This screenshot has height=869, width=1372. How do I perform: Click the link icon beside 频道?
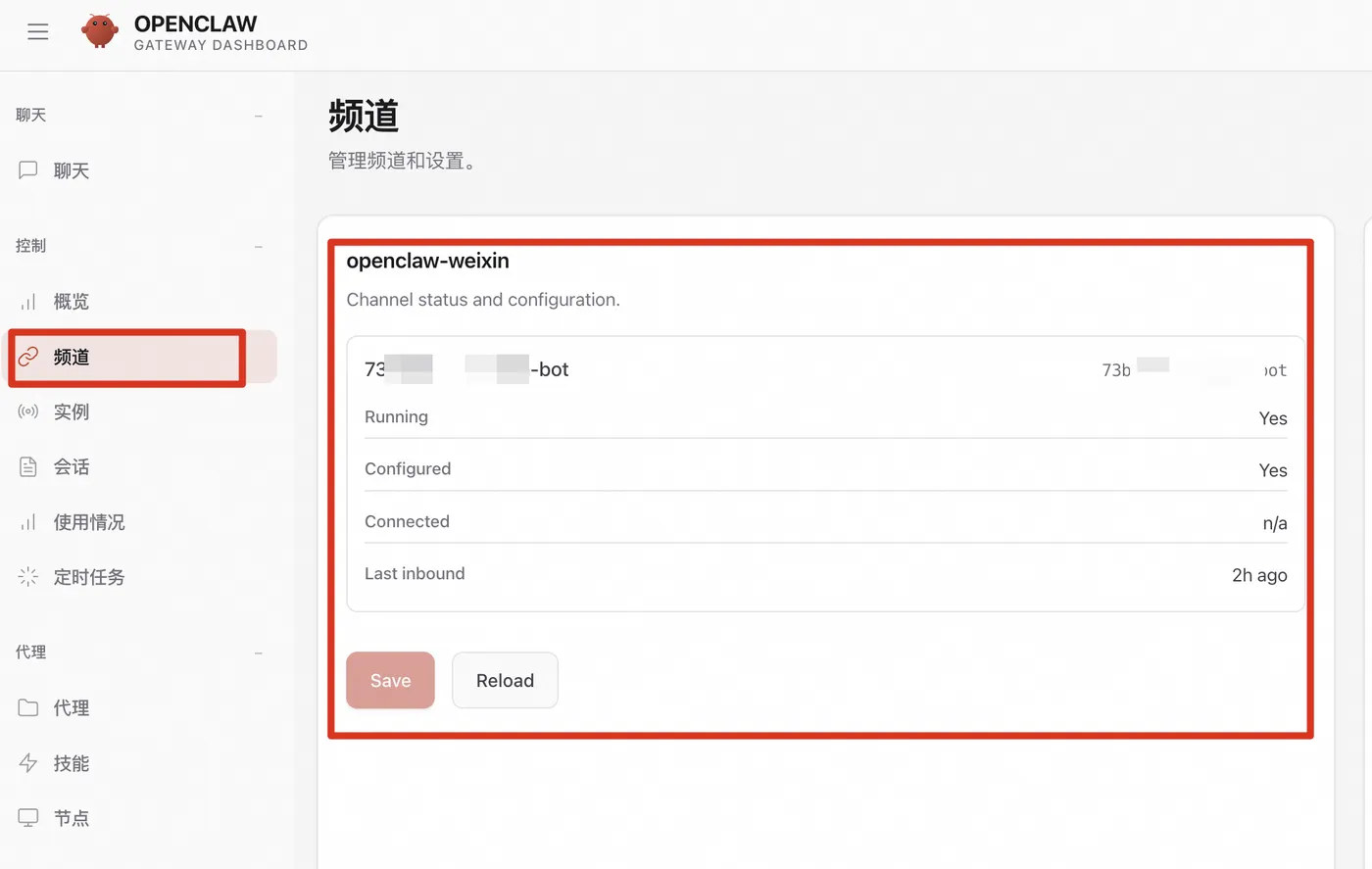click(28, 357)
